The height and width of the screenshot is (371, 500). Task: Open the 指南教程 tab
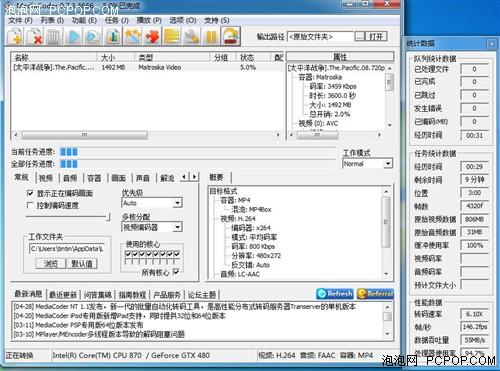[x=132, y=294]
